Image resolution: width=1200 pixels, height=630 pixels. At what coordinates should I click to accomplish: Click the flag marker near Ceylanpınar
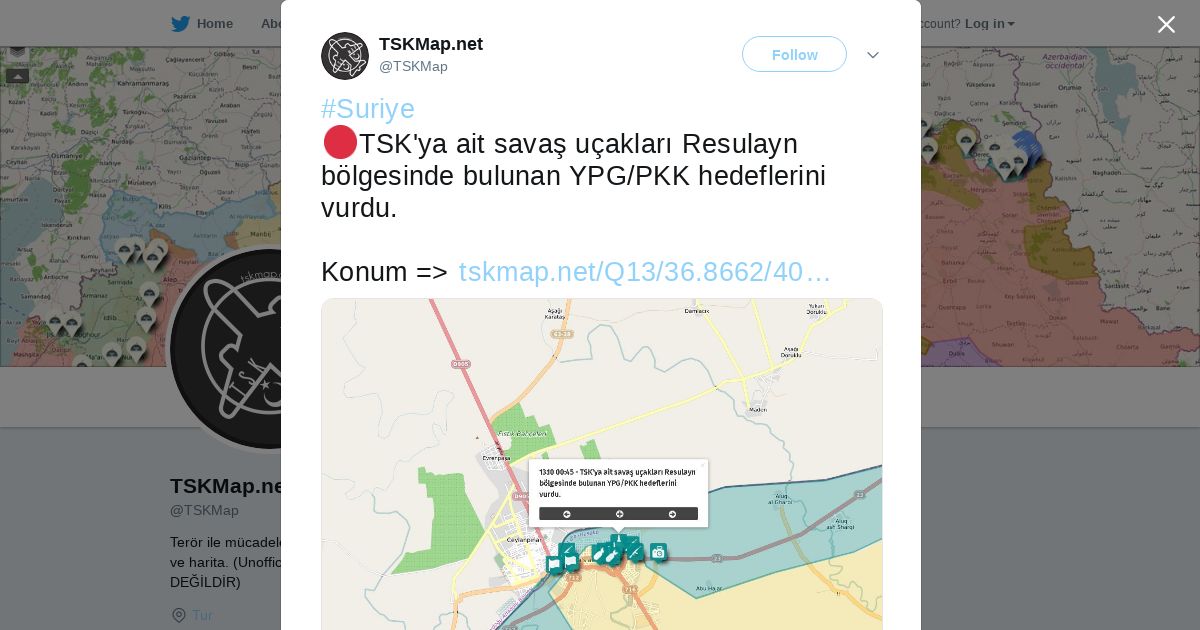click(x=555, y=565)
